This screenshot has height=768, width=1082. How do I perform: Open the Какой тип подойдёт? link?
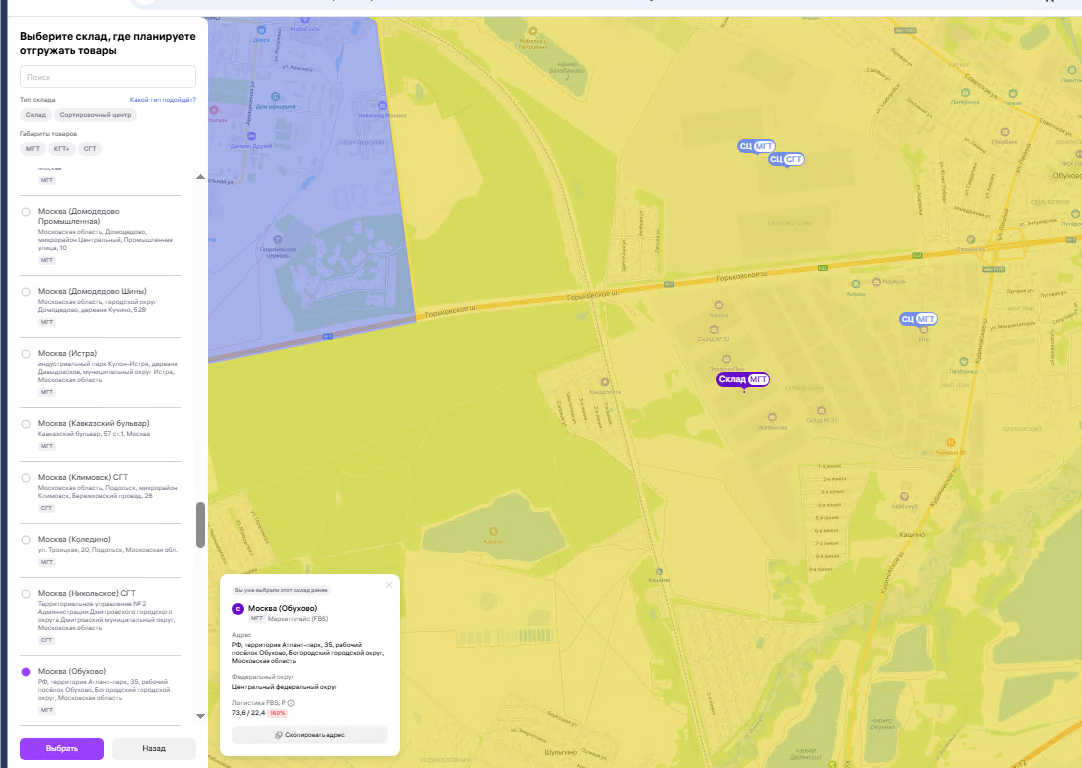coord(163,100)
